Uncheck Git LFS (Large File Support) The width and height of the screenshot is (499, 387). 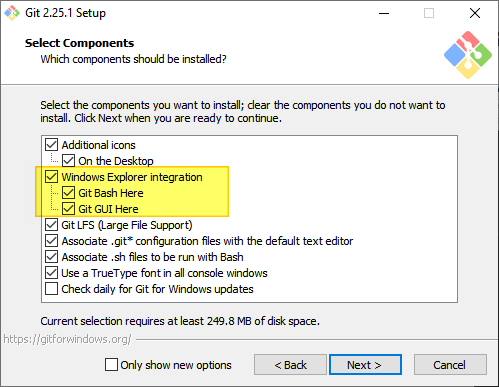tap(51, 225)
